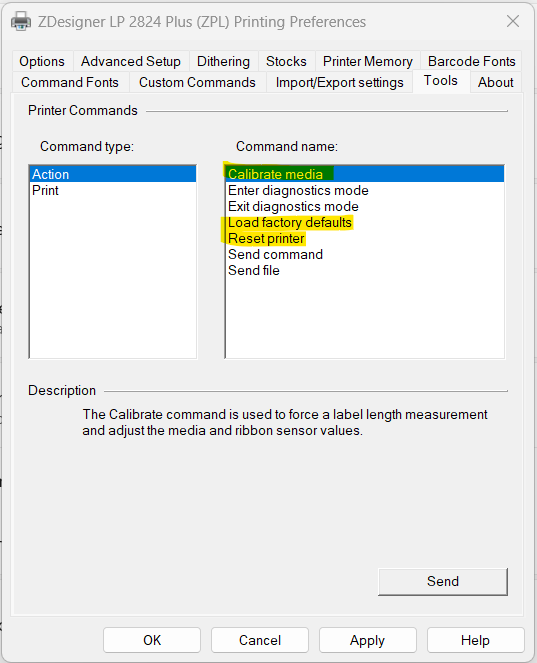537x663 pixels.
Task: Select the Tools tab
Action: pyautogui.click(x=441, y=80)
